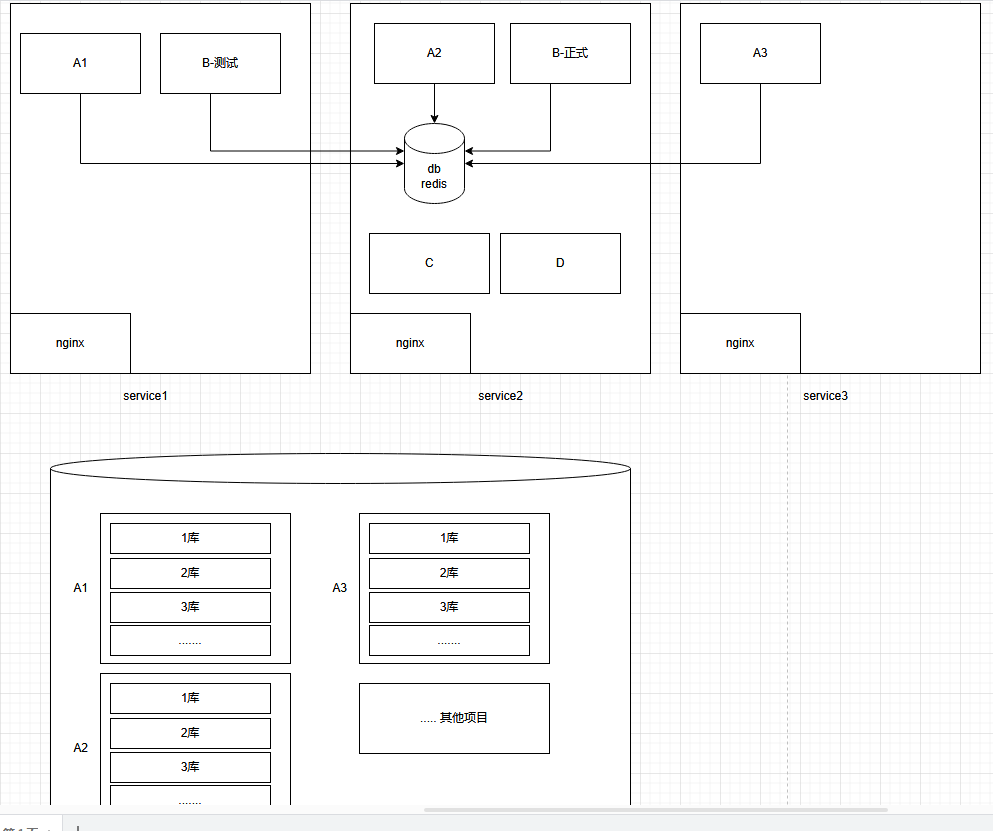
Task: Select the nginx box in service1
Action: point(70,343)
